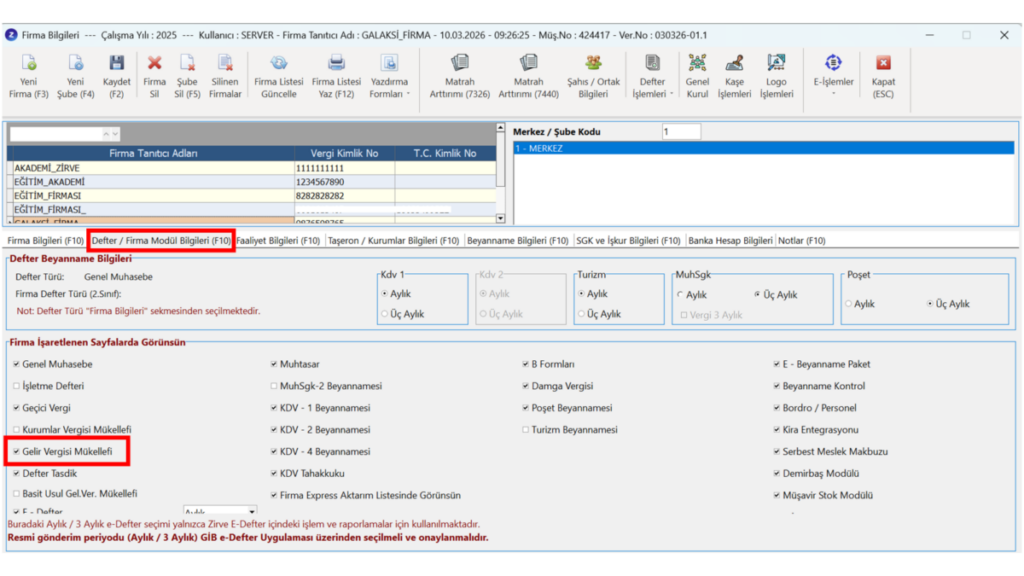Close the window with Kapat (ESC)
Screen dimensions: 1024x576
point(883,76)
